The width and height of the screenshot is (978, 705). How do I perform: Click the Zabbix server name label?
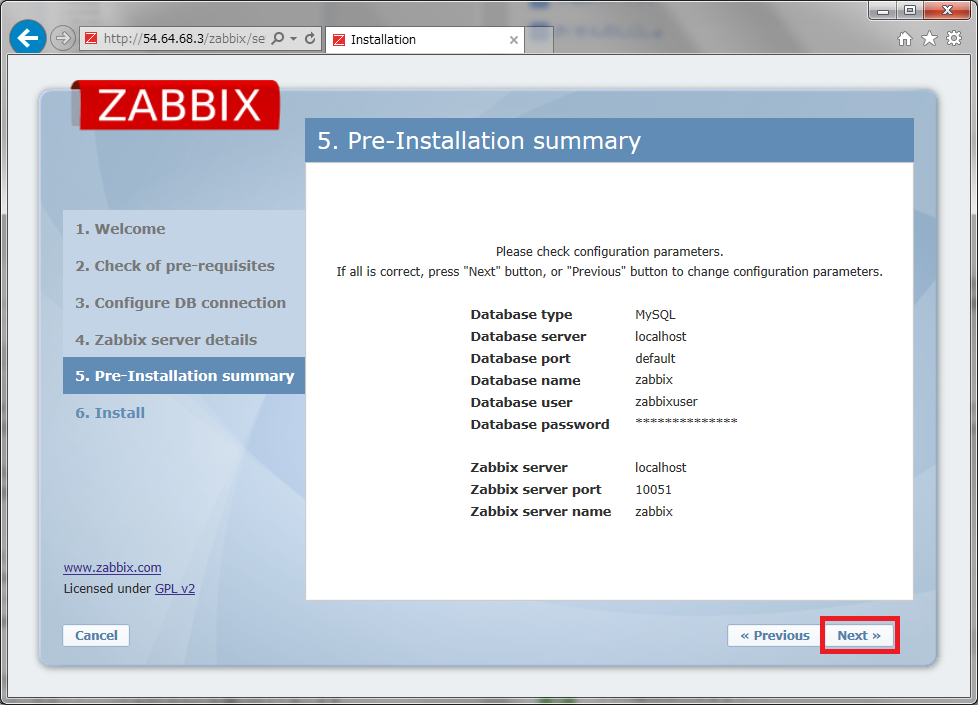[541, 512]
